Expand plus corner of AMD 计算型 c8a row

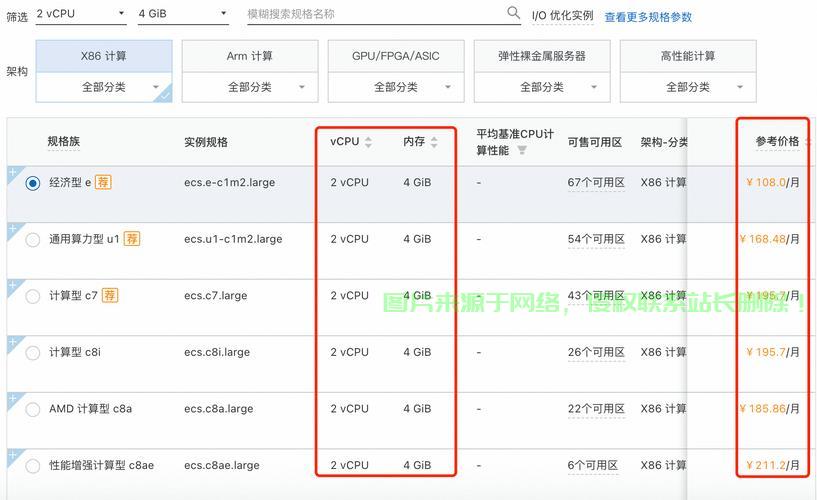(13, 398)
